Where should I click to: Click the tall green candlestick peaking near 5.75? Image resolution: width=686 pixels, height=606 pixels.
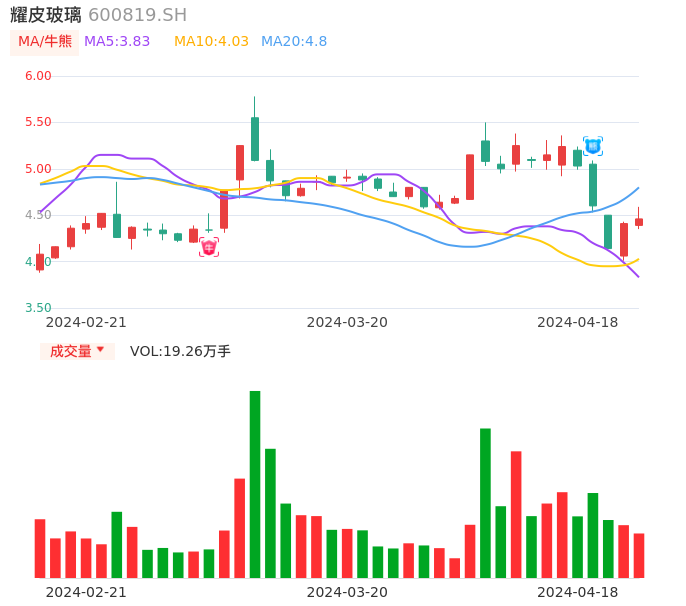tap(255, 138)
